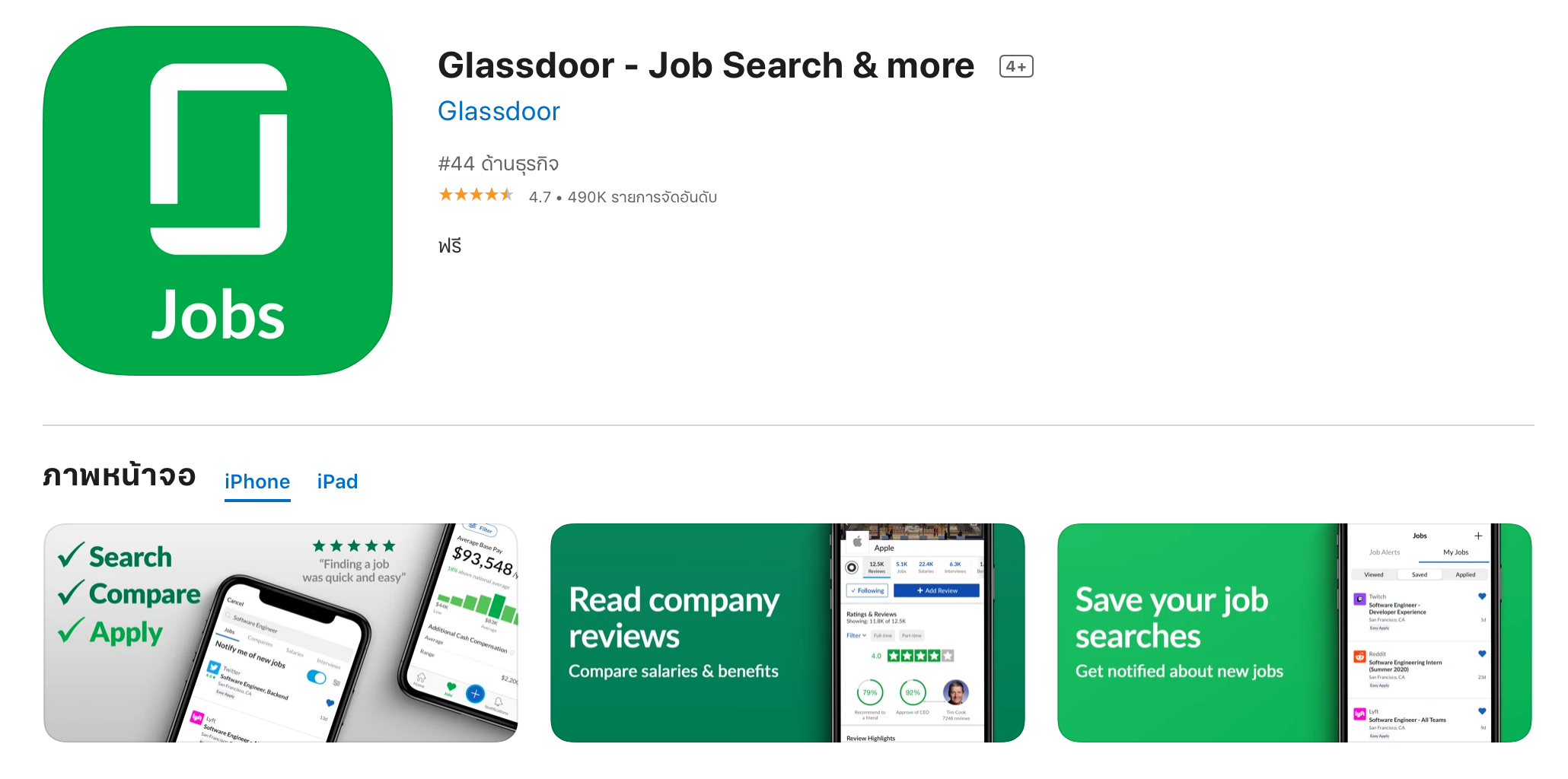Toggle the Following button on Apple page
Screen dimensions: 1568x779
[868, 591]
